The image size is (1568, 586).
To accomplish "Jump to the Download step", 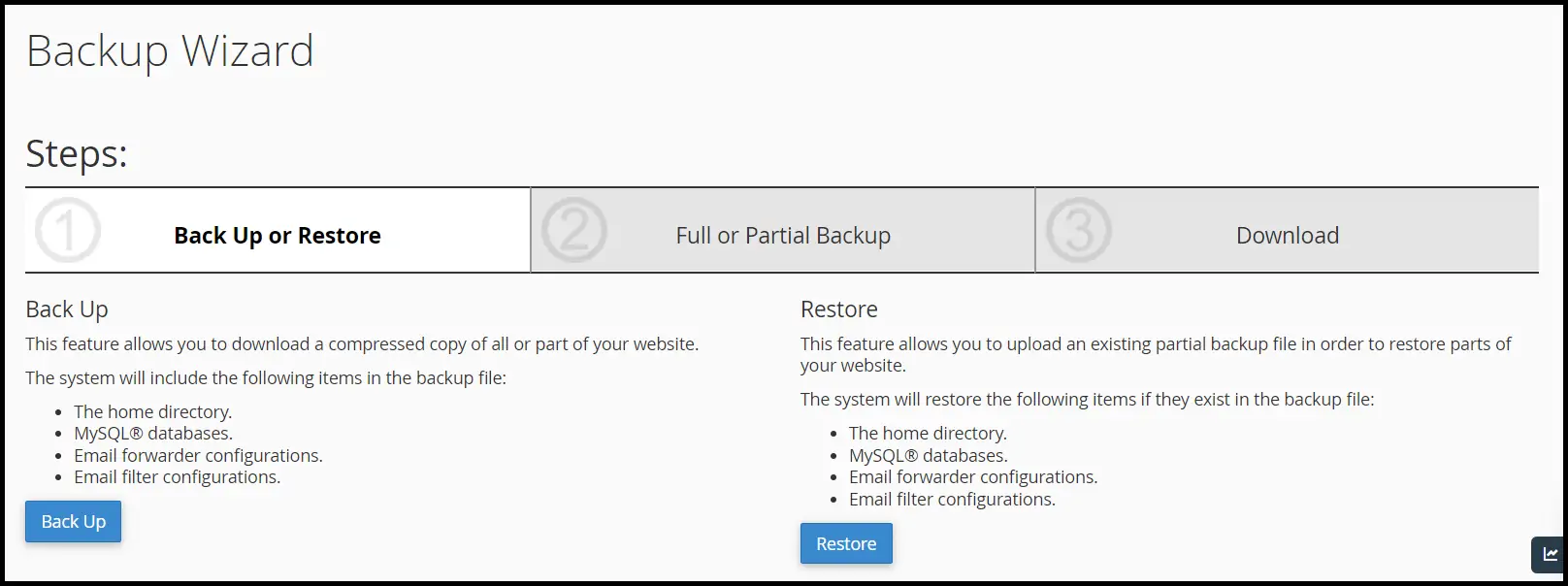I will pos(1287,236).
